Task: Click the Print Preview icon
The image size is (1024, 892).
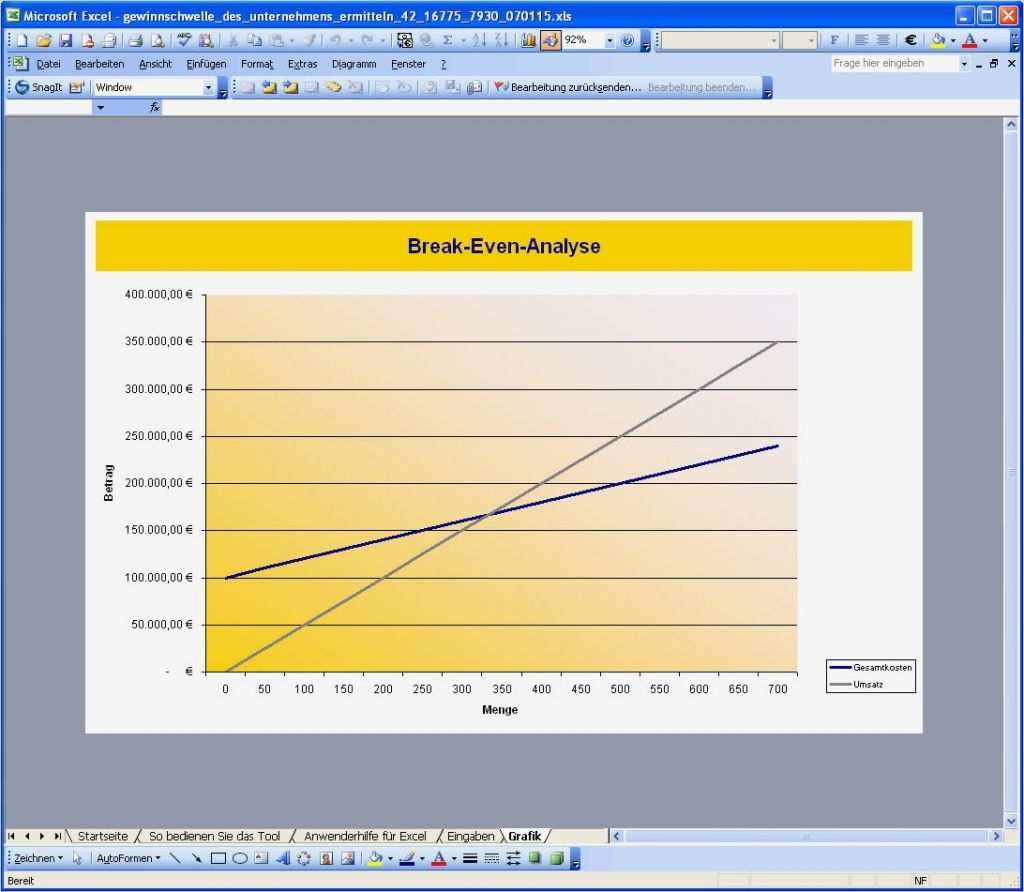Action: 159,40
